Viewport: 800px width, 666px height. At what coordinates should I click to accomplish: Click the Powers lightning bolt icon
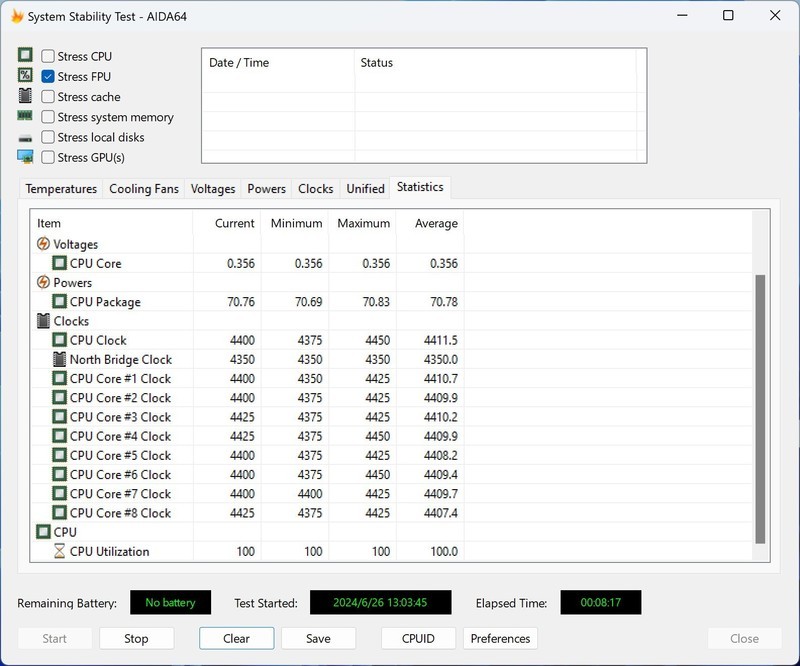[43, 283]
